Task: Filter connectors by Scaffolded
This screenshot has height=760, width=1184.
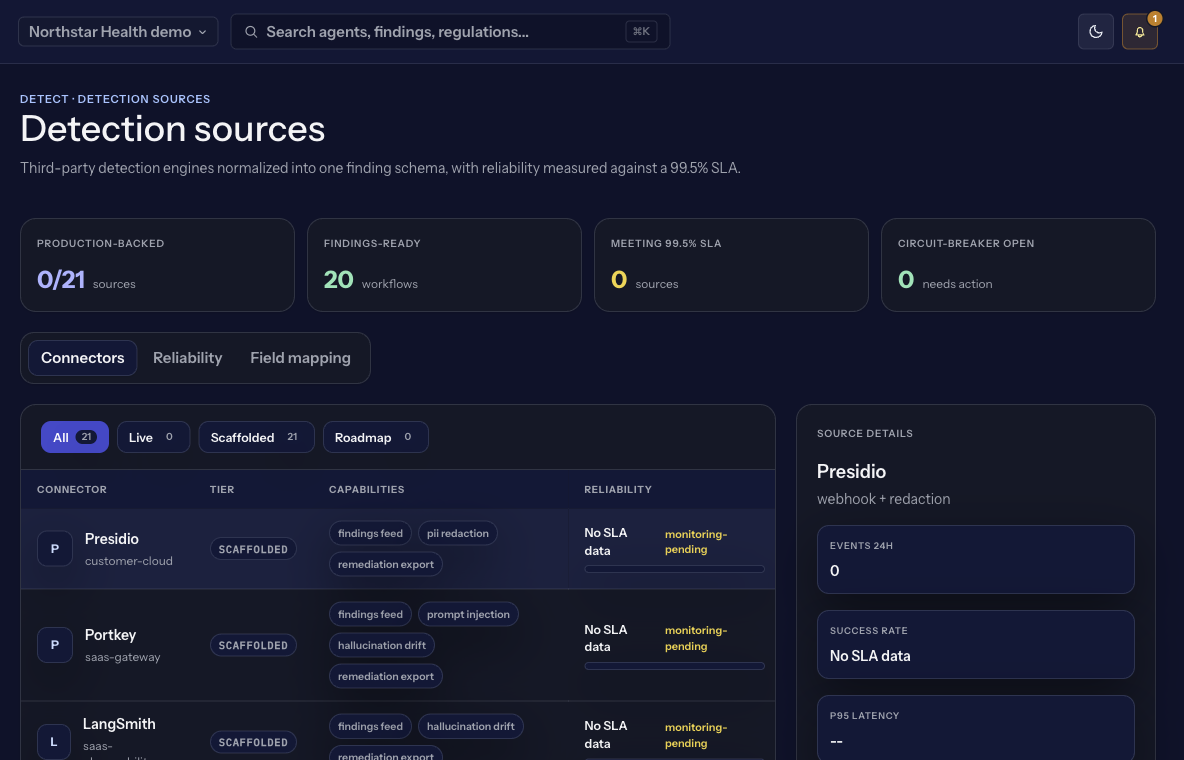Action: (x=256, y=437)
